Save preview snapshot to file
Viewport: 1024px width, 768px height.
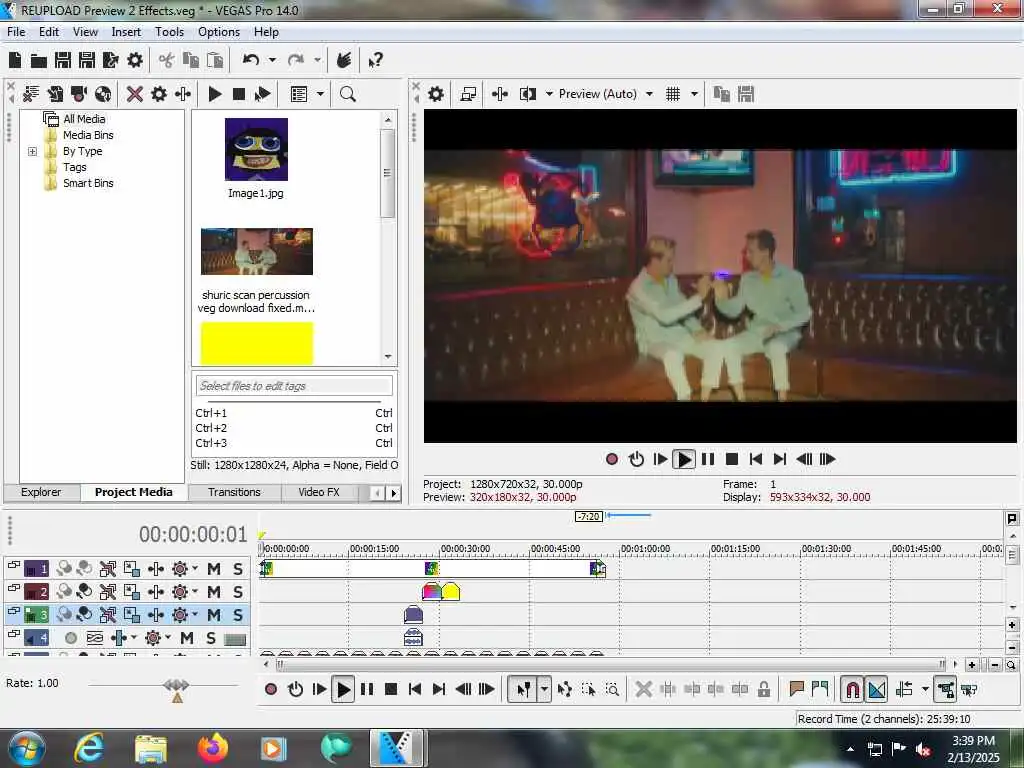tap(746, 94)
